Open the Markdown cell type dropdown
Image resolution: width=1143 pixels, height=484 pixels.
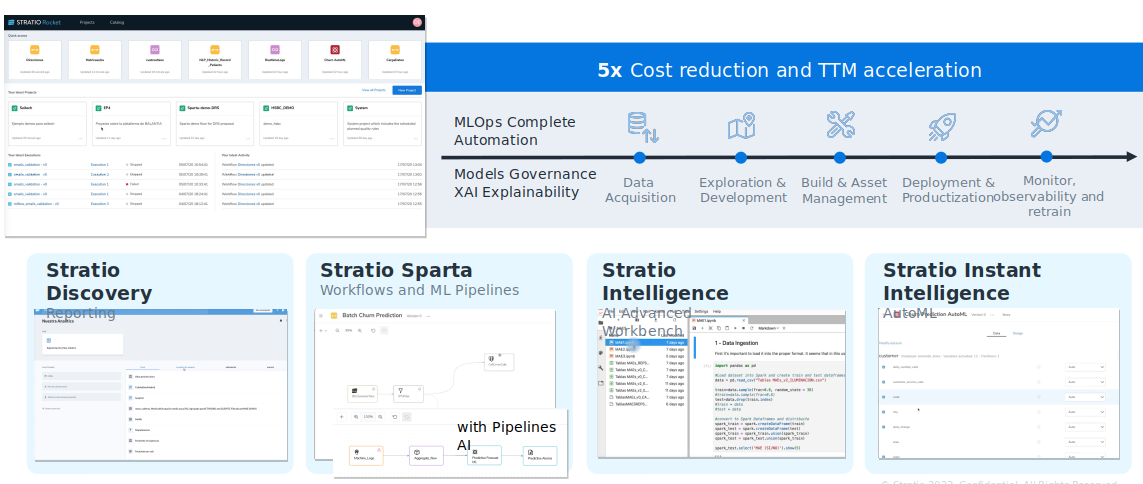(x=769, y=328)
